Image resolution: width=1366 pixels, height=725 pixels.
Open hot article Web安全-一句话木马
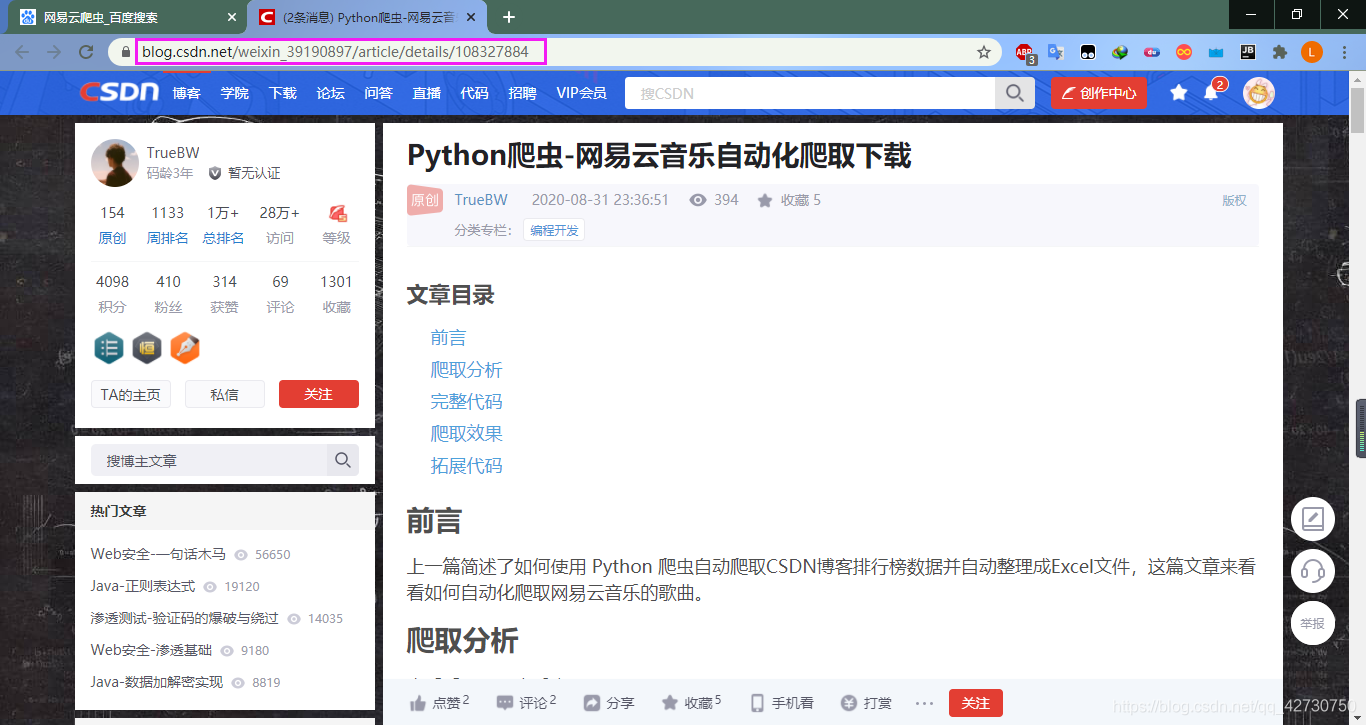coord(158,554)
